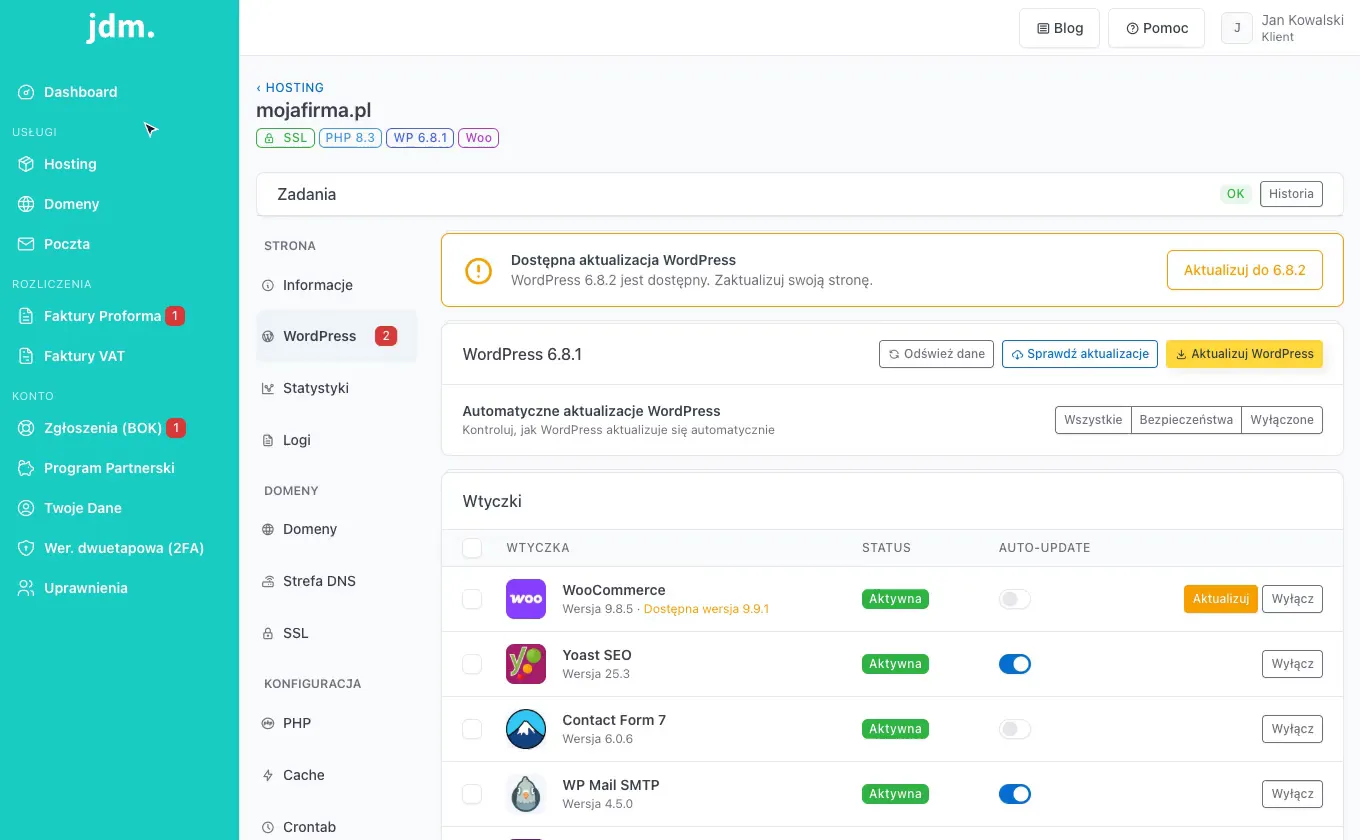The height and width of the screenshot is (840, 1360).
Task: Deactivate Contact Form 7 with Wyłącz
Action: (x=1292, y=729)
